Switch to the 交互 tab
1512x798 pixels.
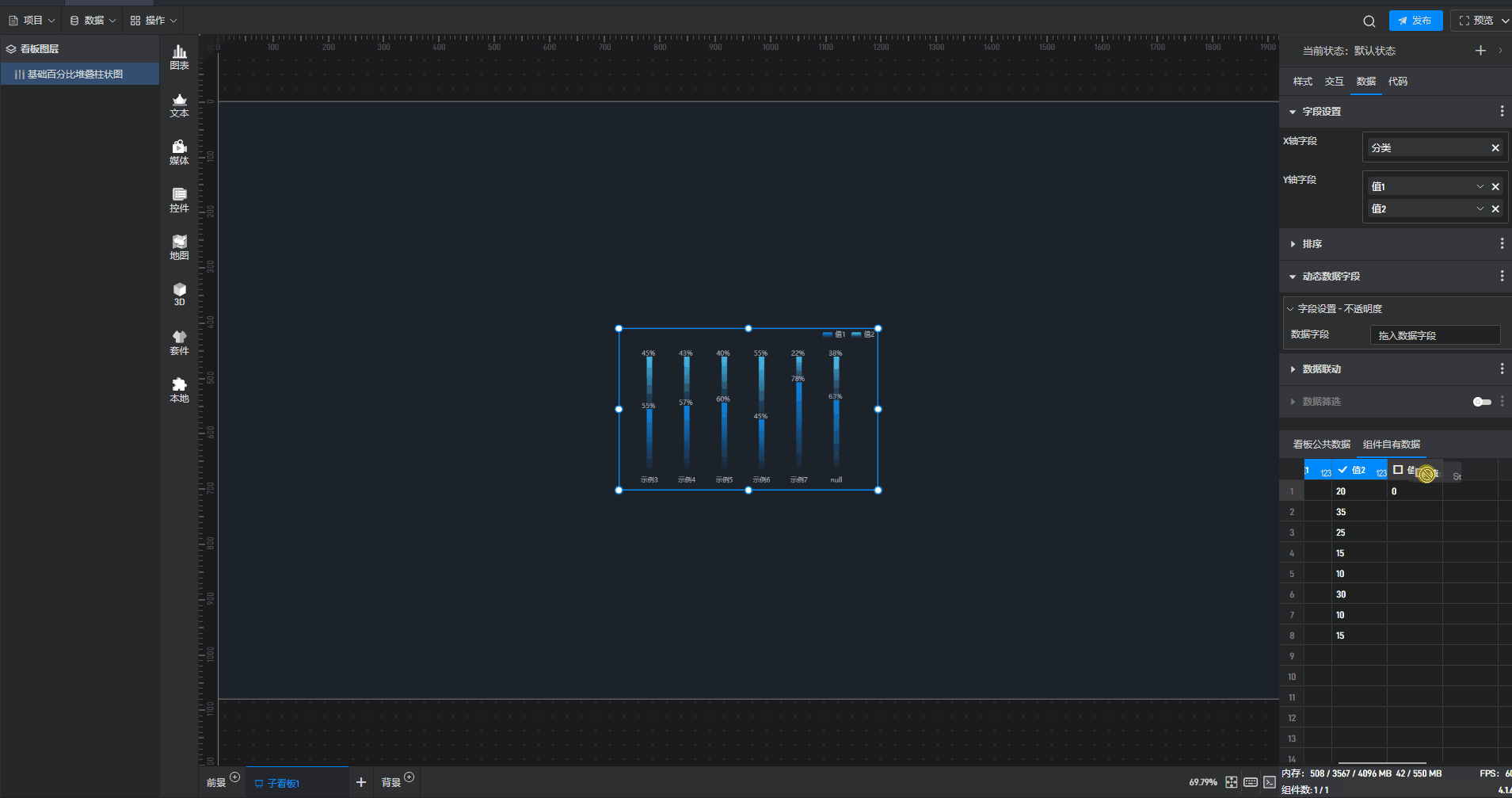point(1335,82)
